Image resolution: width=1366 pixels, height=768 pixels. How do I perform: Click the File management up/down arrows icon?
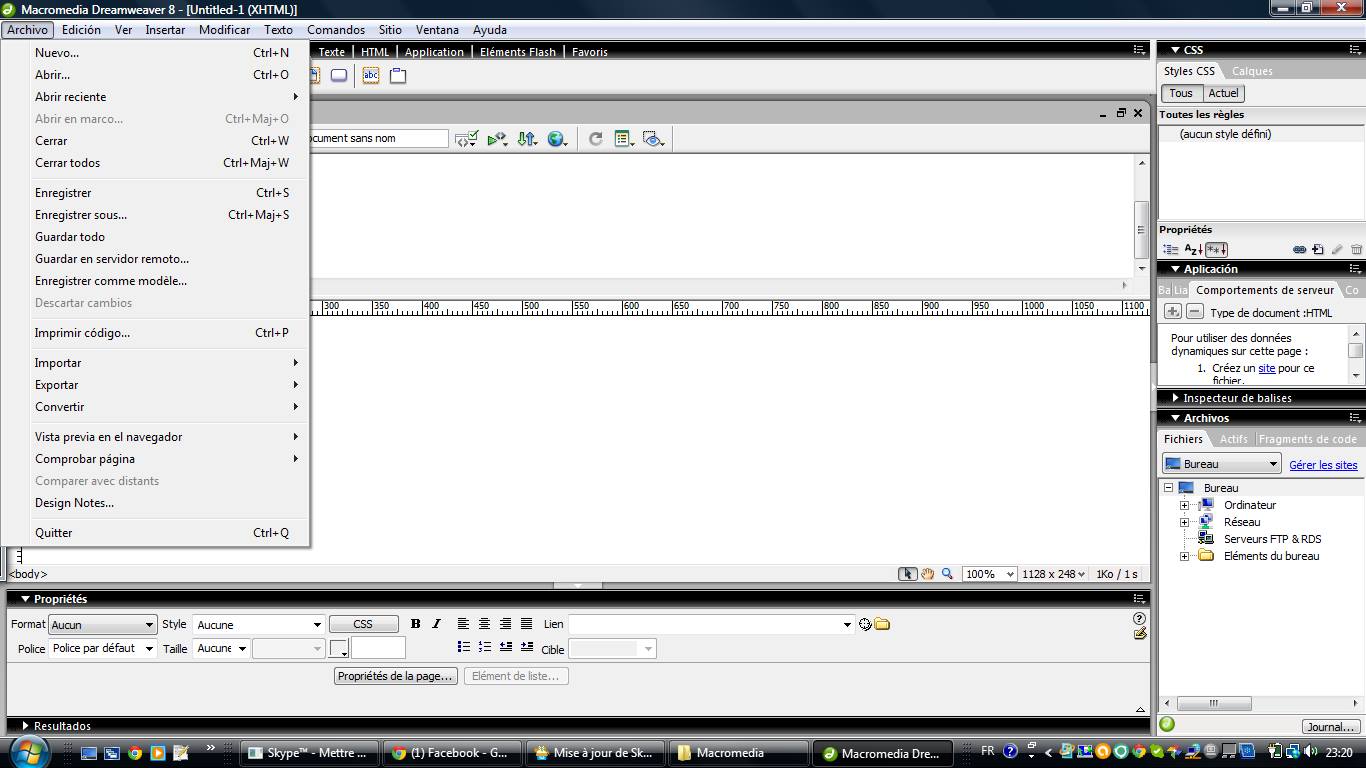click(x=527, y=139)
